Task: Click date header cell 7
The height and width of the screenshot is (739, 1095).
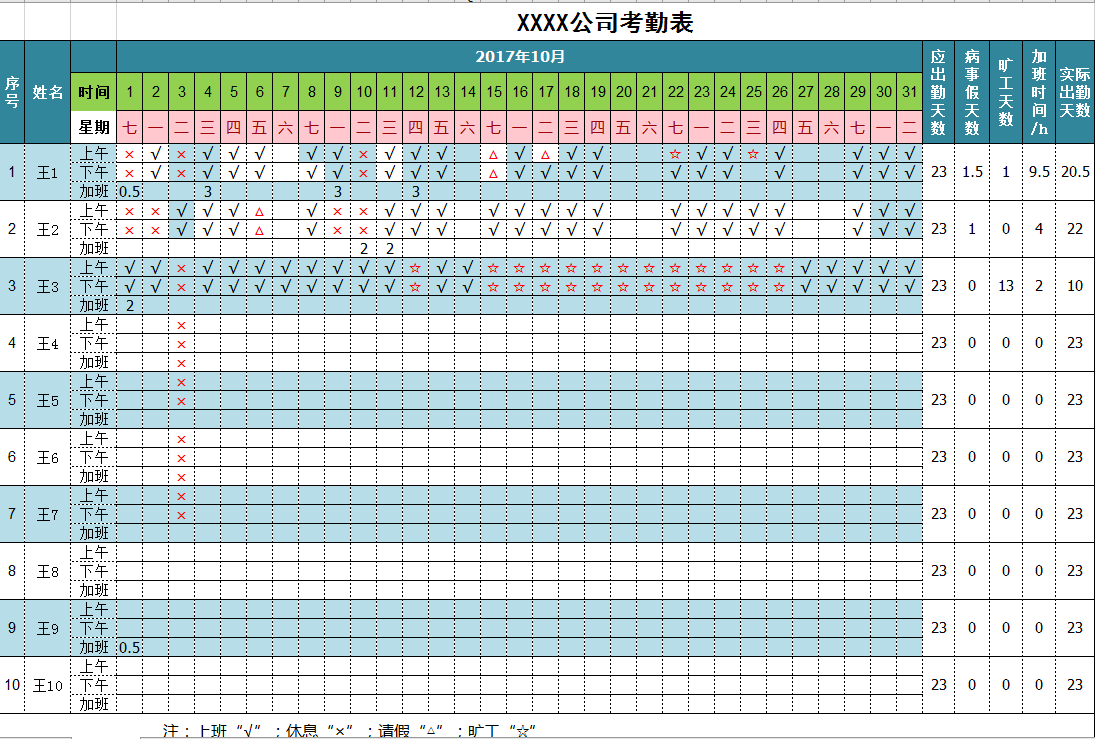Action: click(x=286, y=92)
